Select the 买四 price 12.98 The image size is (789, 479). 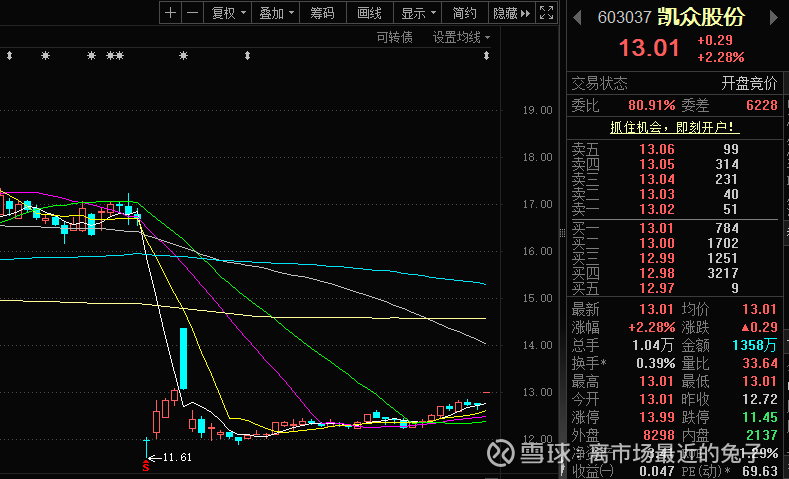click(x=657, y=273)
